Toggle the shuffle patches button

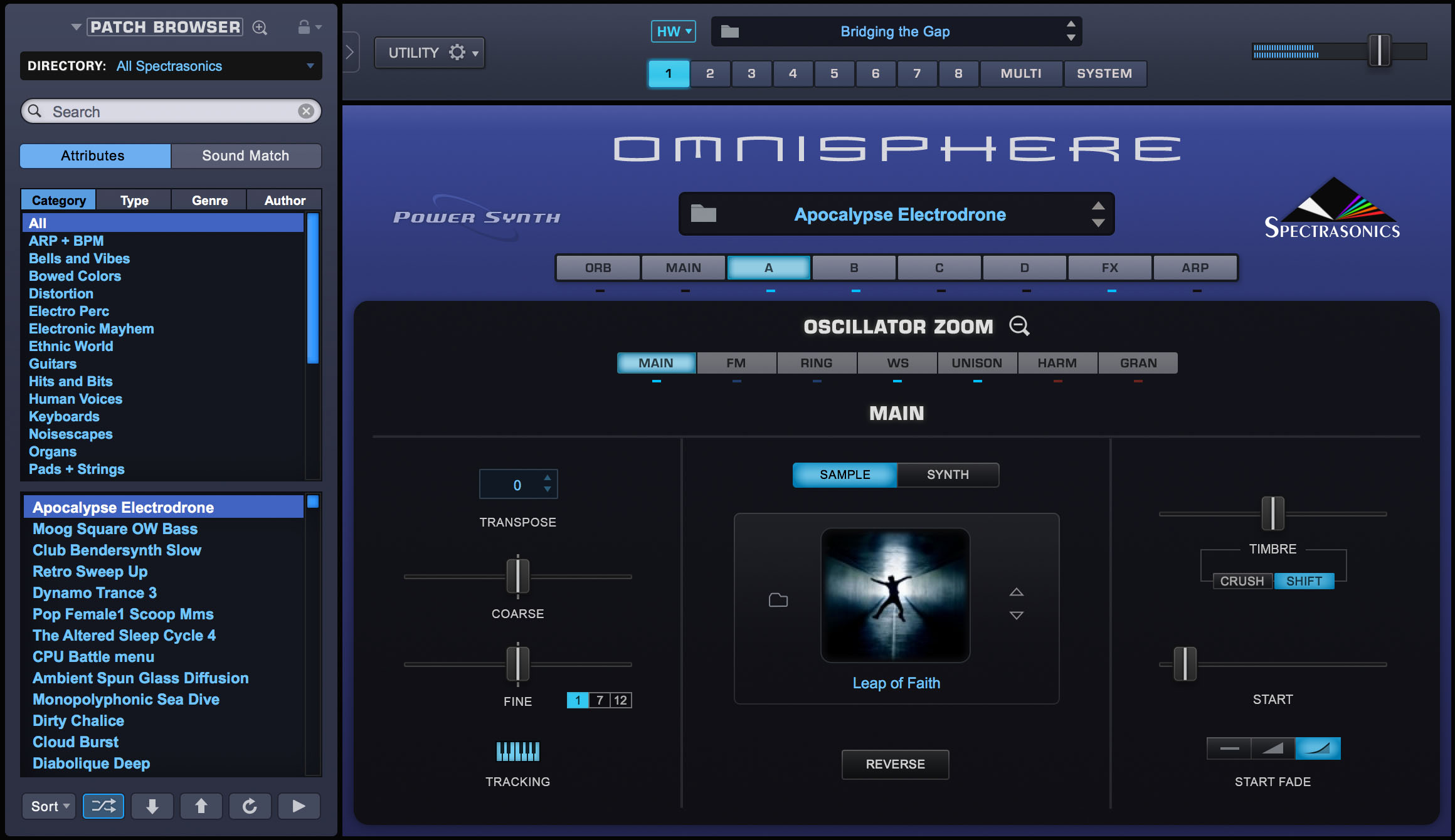click(x=103, y=806)
